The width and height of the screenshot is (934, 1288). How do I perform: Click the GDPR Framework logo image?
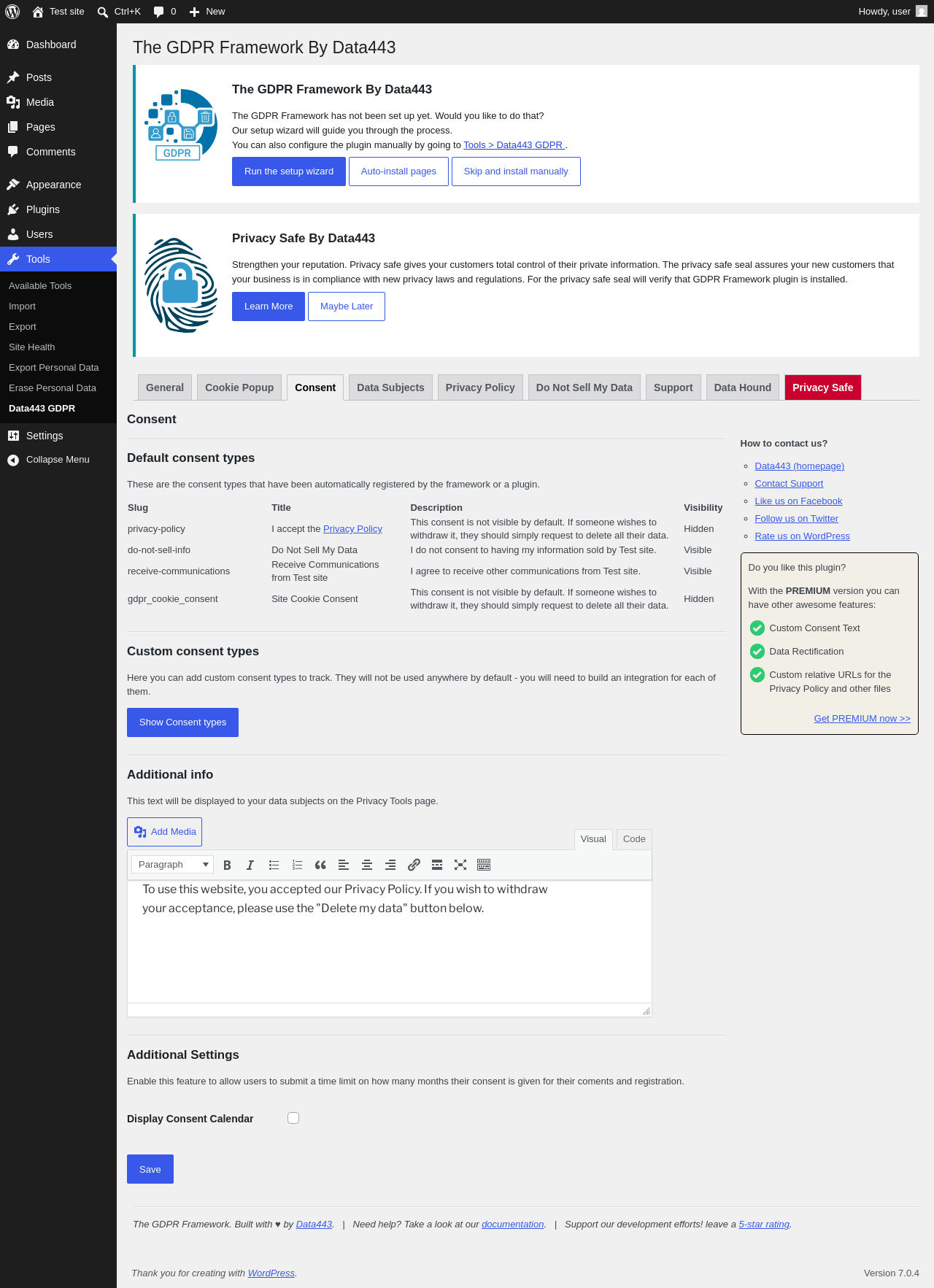(181, 125)
